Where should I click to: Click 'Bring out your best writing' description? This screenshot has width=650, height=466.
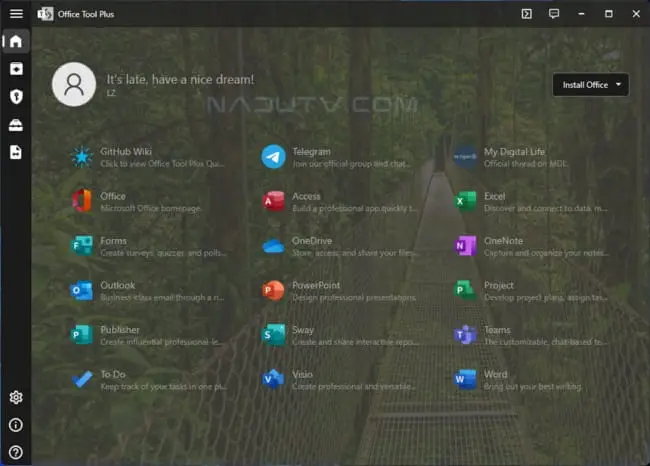pos(532,386)
